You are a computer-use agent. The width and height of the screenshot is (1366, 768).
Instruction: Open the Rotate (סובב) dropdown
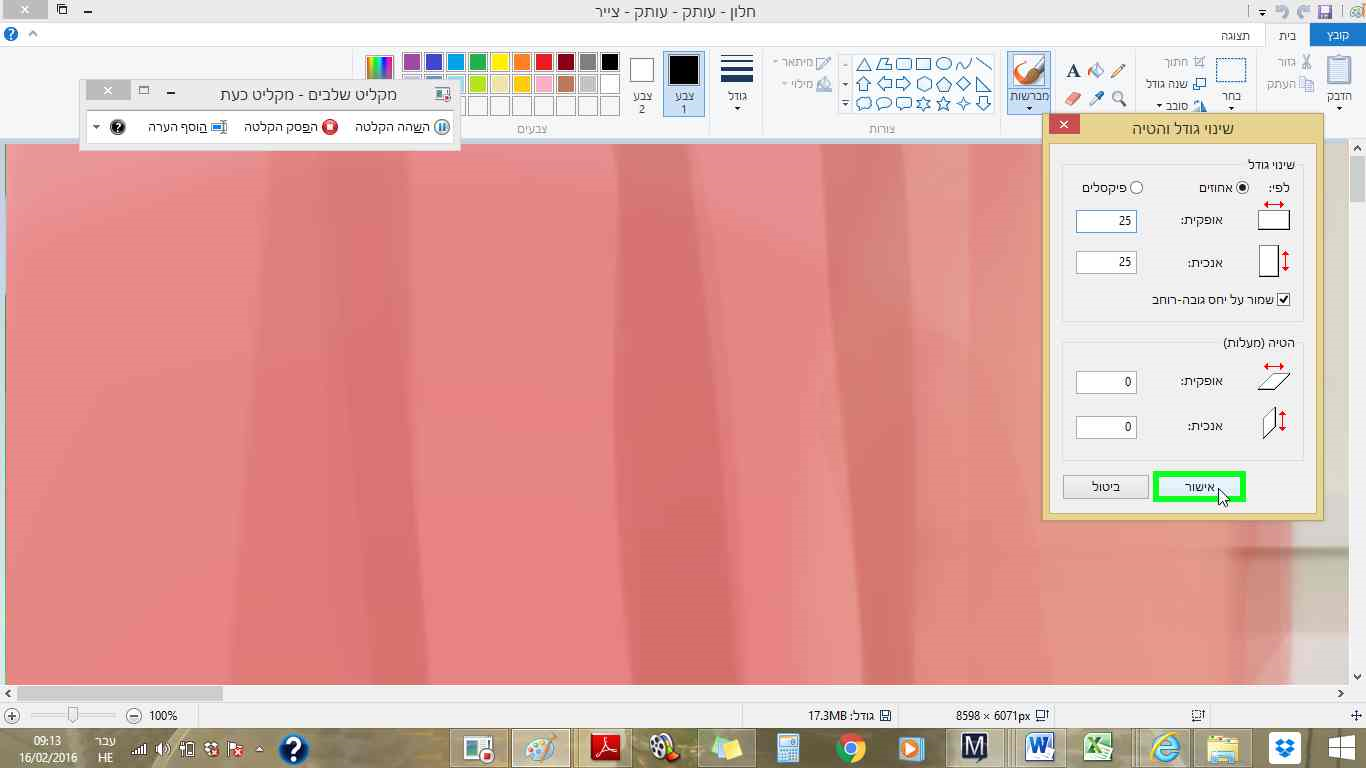(x=1181, y=106)
